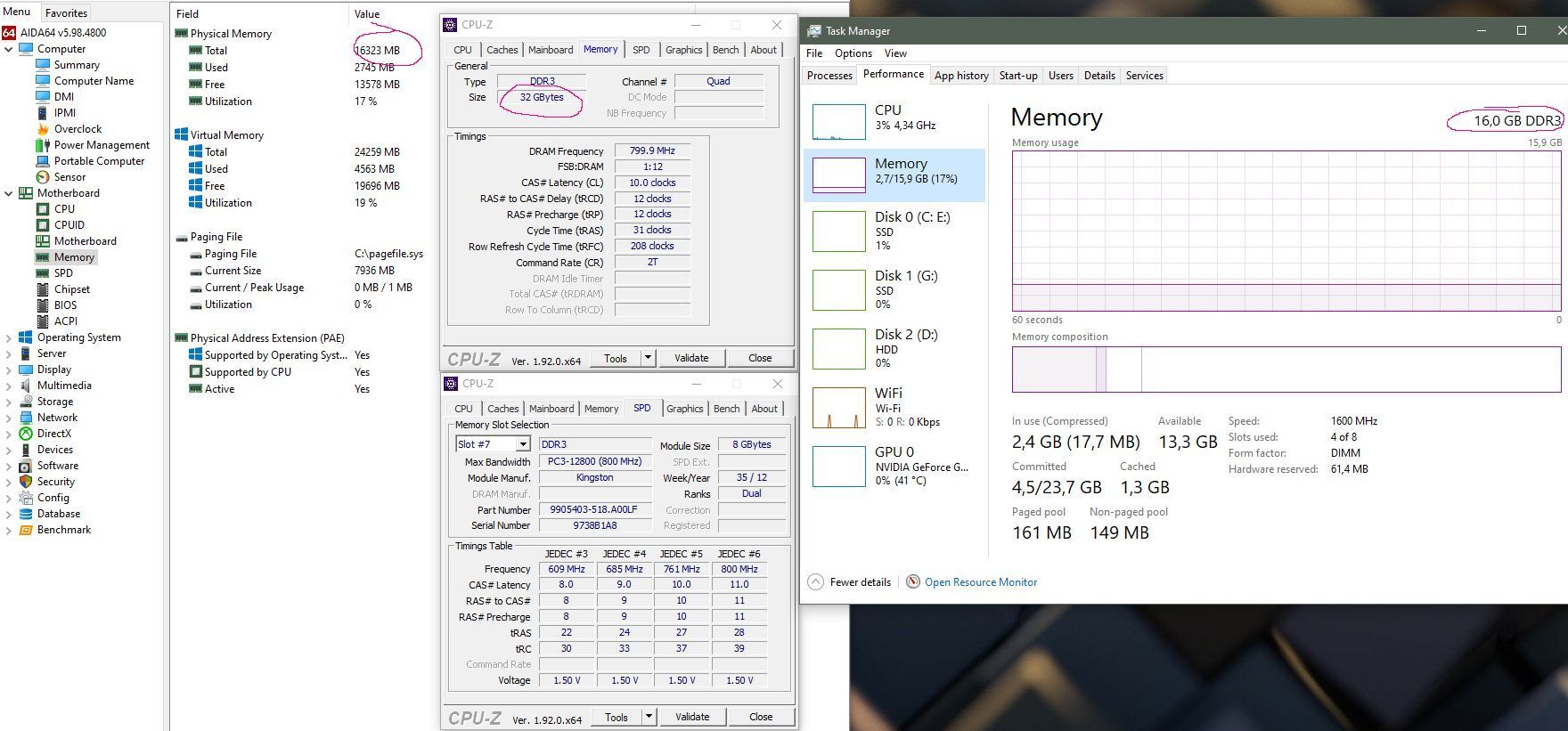
Task: Click Close button in CPU-Z Memory window
Action: pos(760,358)
